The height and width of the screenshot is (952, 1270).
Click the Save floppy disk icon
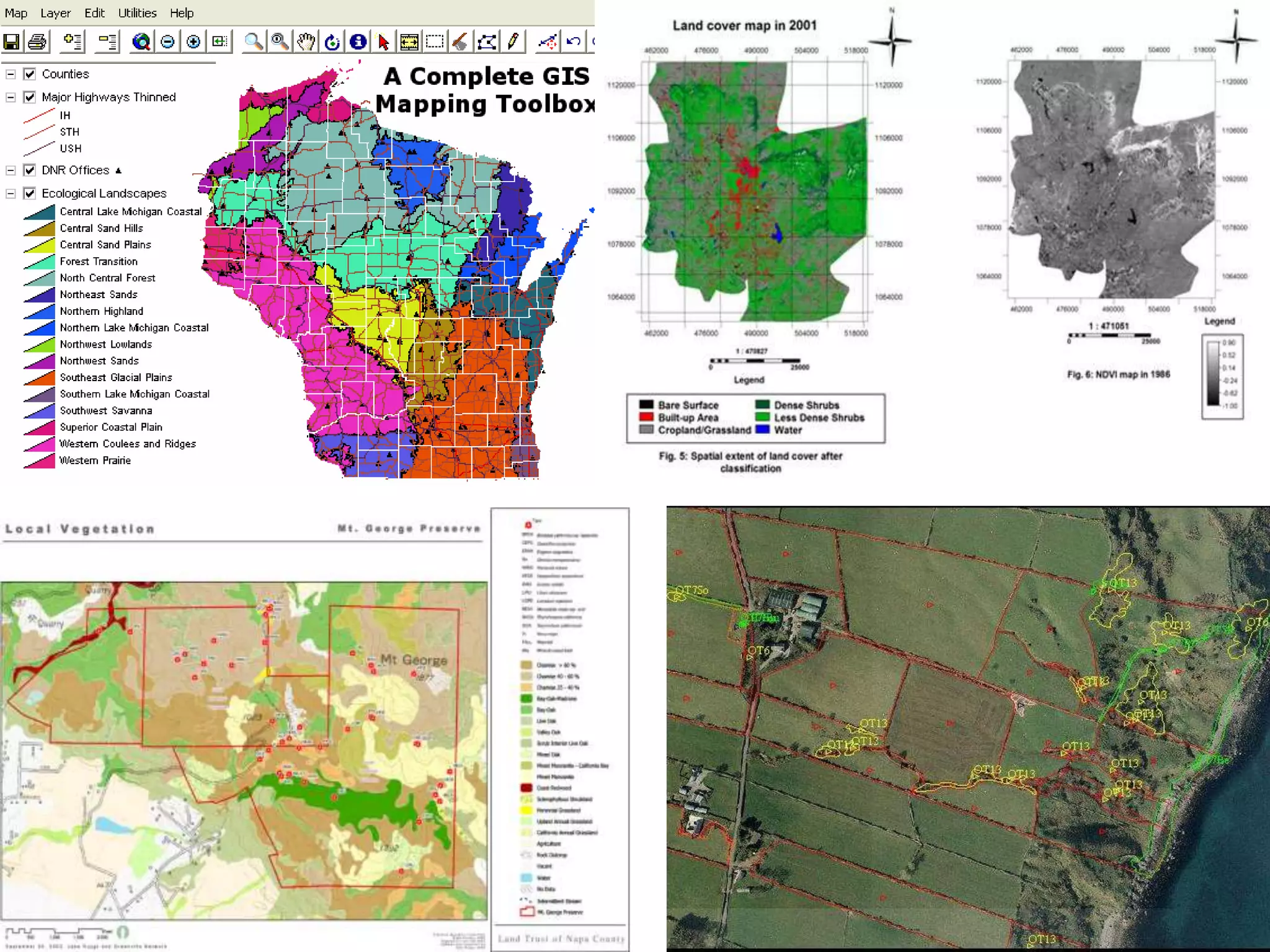tap(12, 42)
